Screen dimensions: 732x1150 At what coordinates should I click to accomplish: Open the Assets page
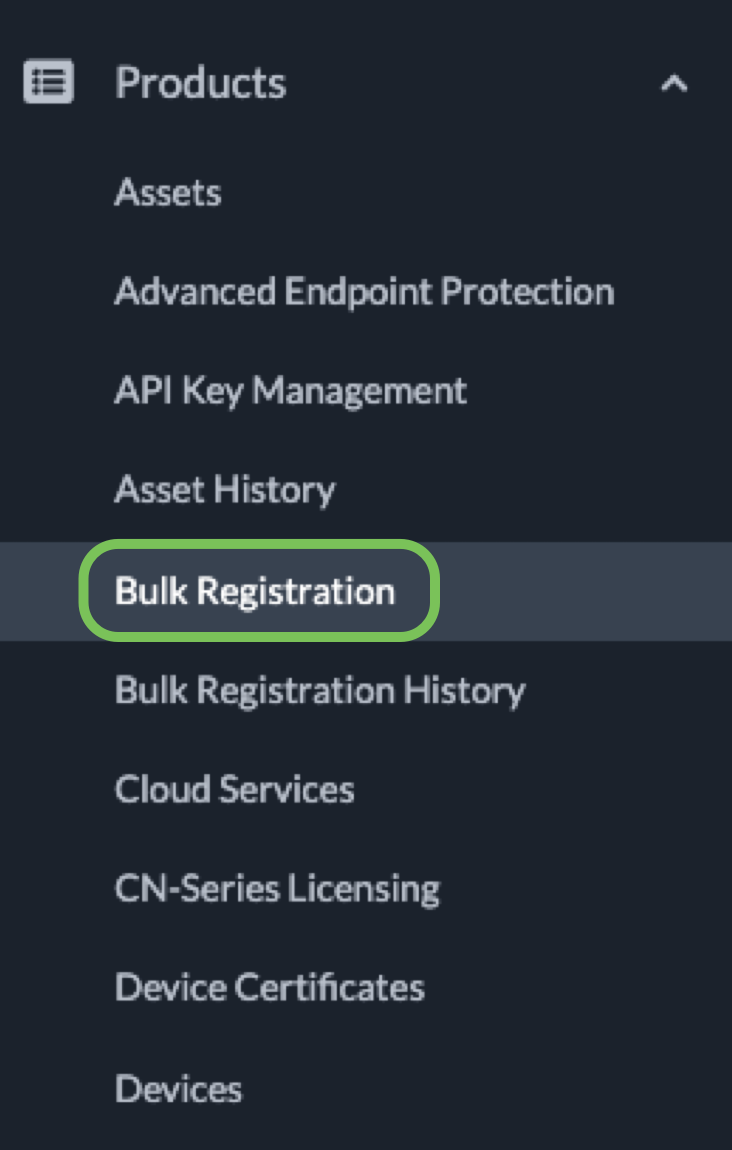(168, 192)
